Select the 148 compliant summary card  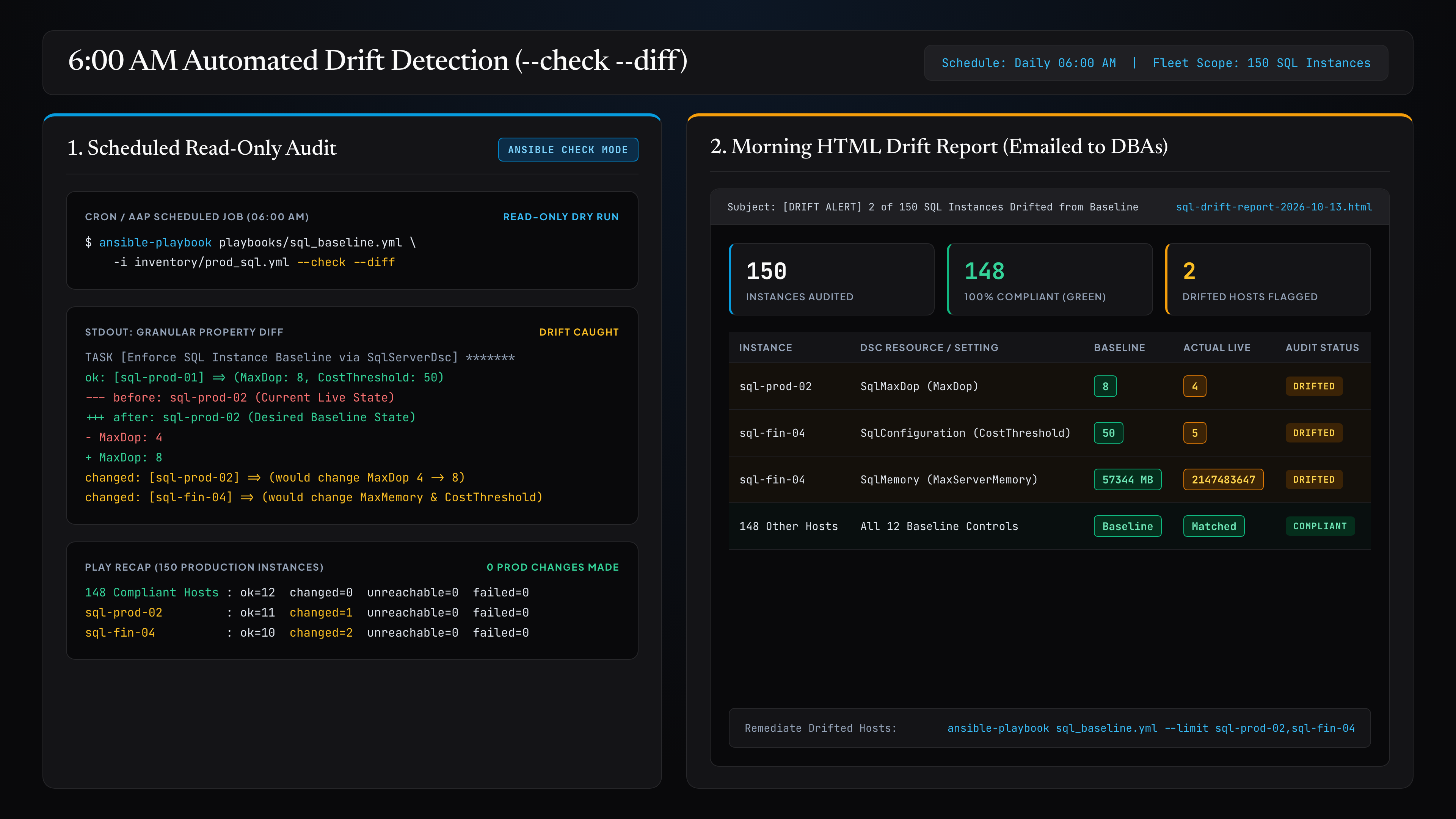point(1050,279)
